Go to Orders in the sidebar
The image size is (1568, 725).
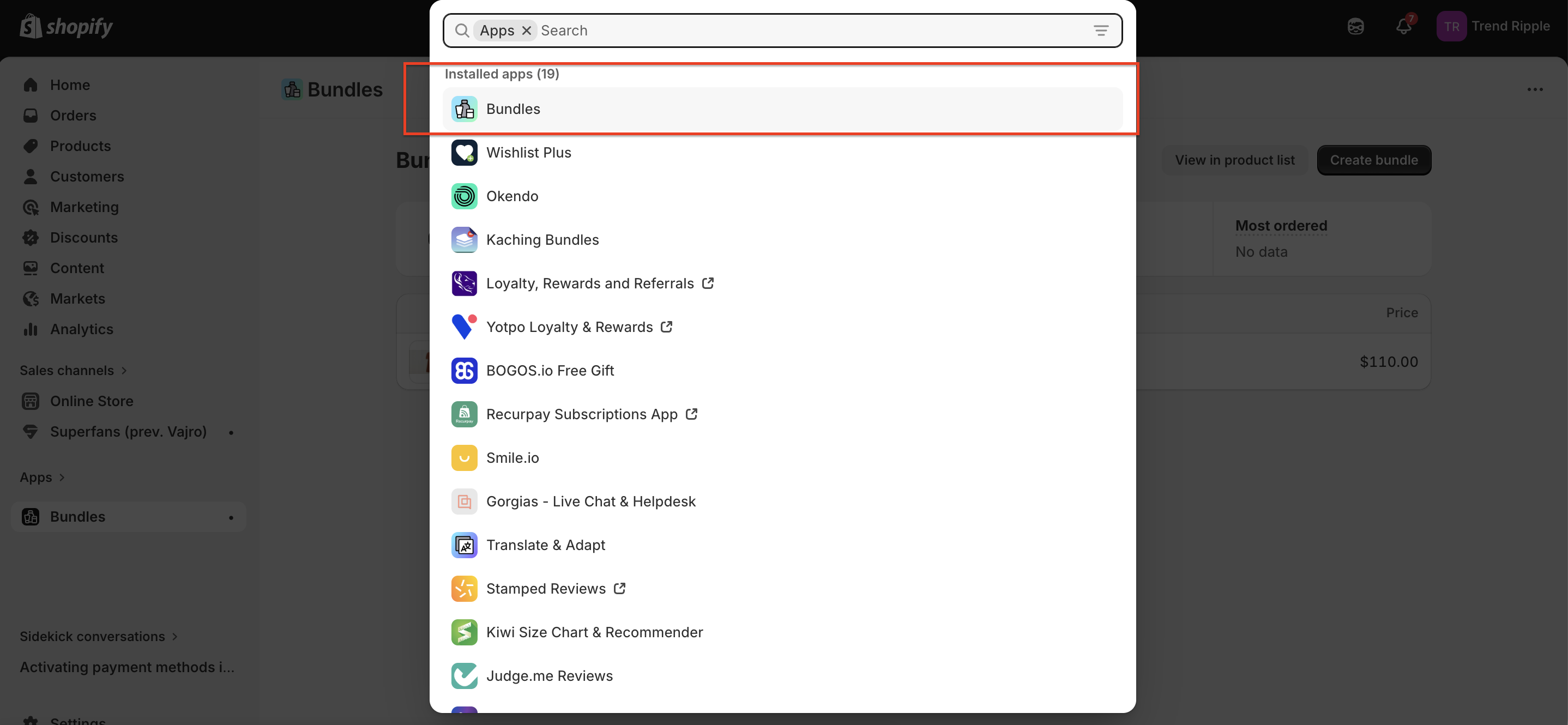point(73,116)
